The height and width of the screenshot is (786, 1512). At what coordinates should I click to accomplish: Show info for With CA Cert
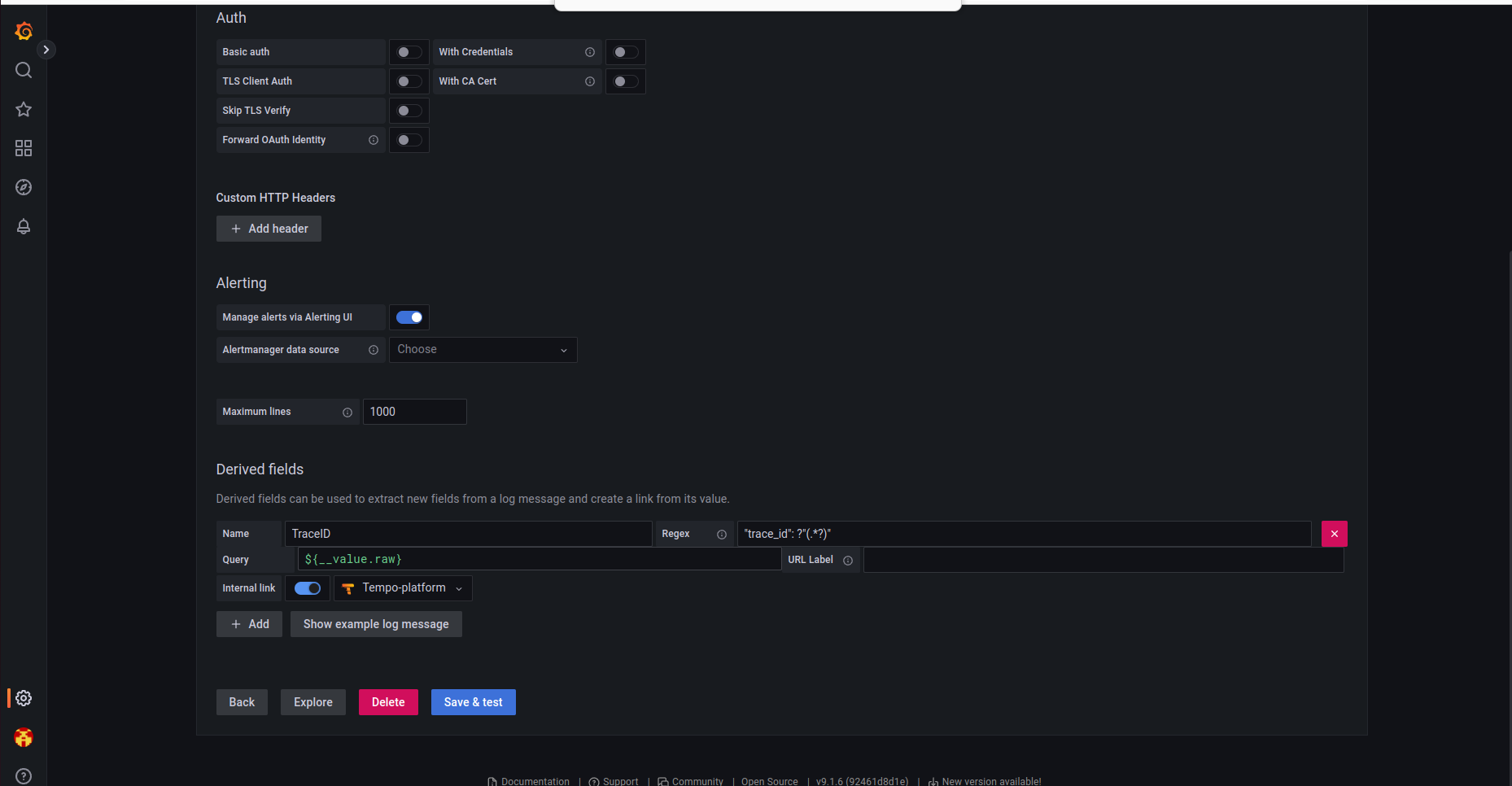[x=590, y=81]
